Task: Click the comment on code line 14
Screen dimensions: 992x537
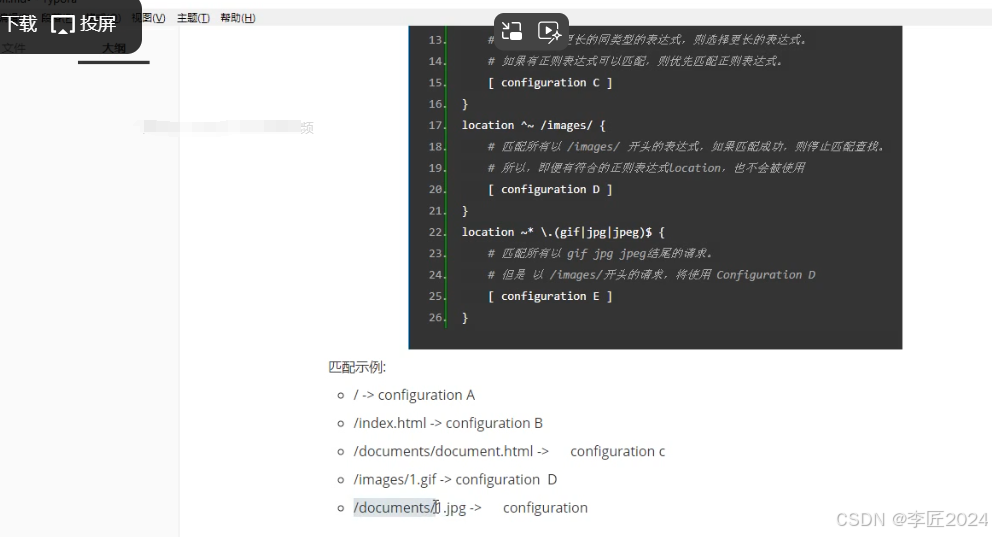Action: [635, 61]
